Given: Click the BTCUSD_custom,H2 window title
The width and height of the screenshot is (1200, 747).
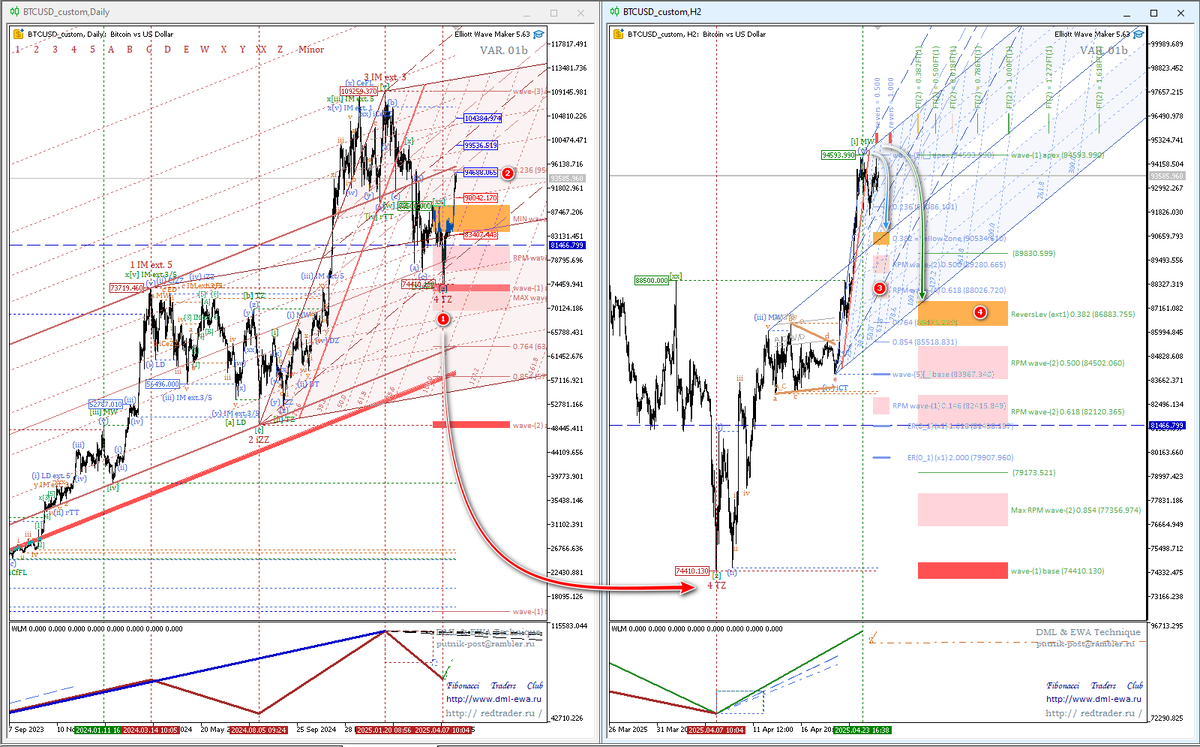Looking at the screenshot, I should tap(662, 12).
